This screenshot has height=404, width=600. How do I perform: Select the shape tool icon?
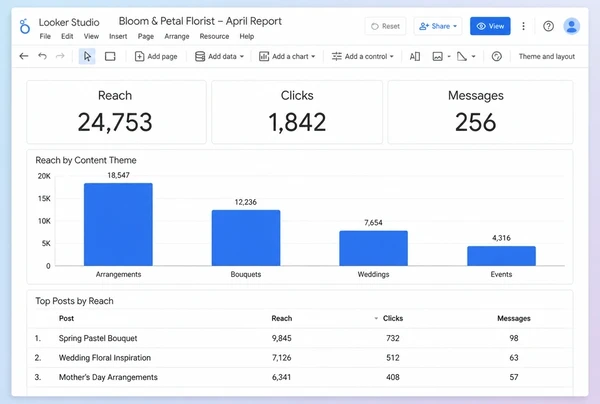(462, 57)
